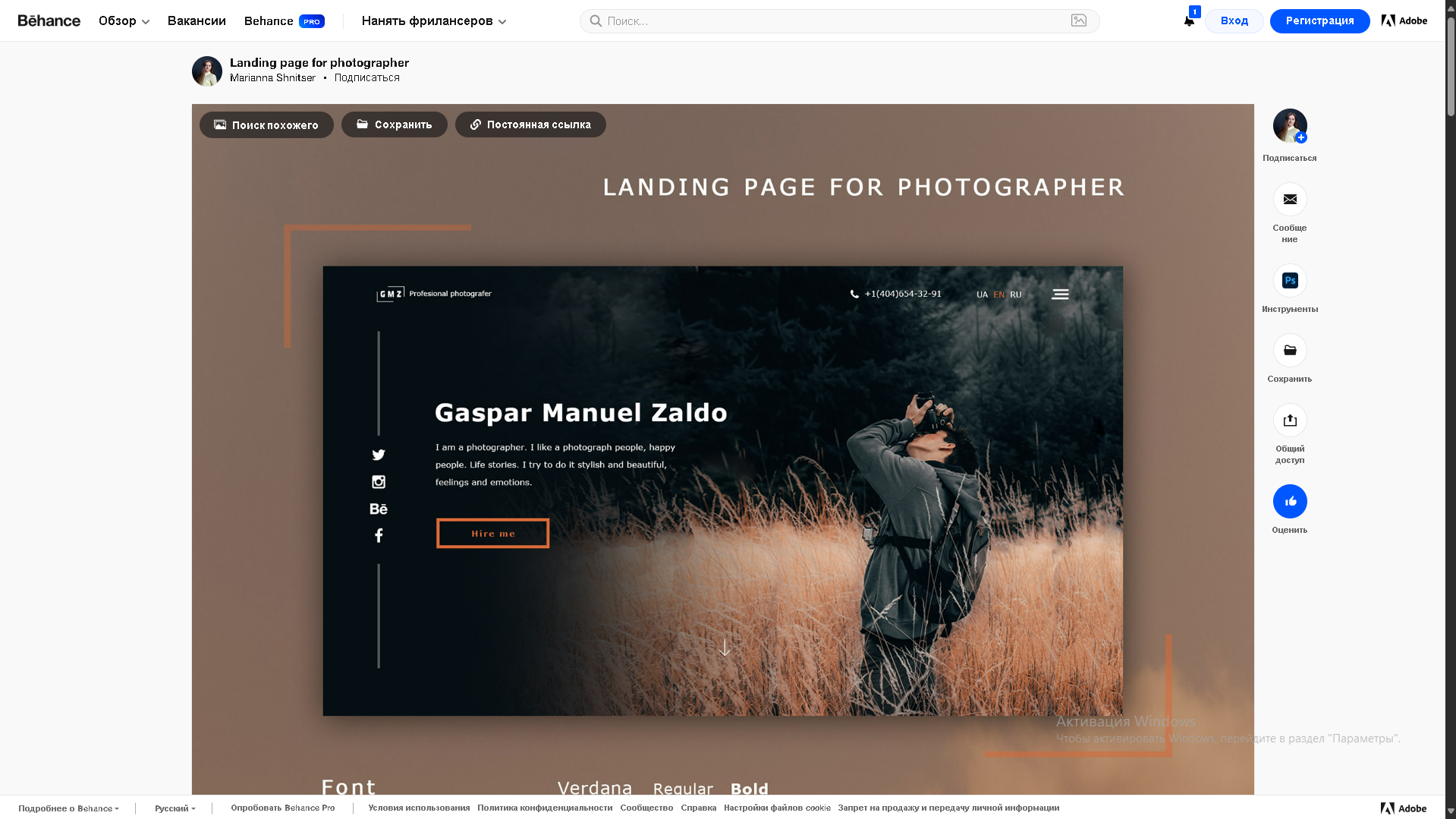Expand the Обзор dropdown menu

click(124, 20)
